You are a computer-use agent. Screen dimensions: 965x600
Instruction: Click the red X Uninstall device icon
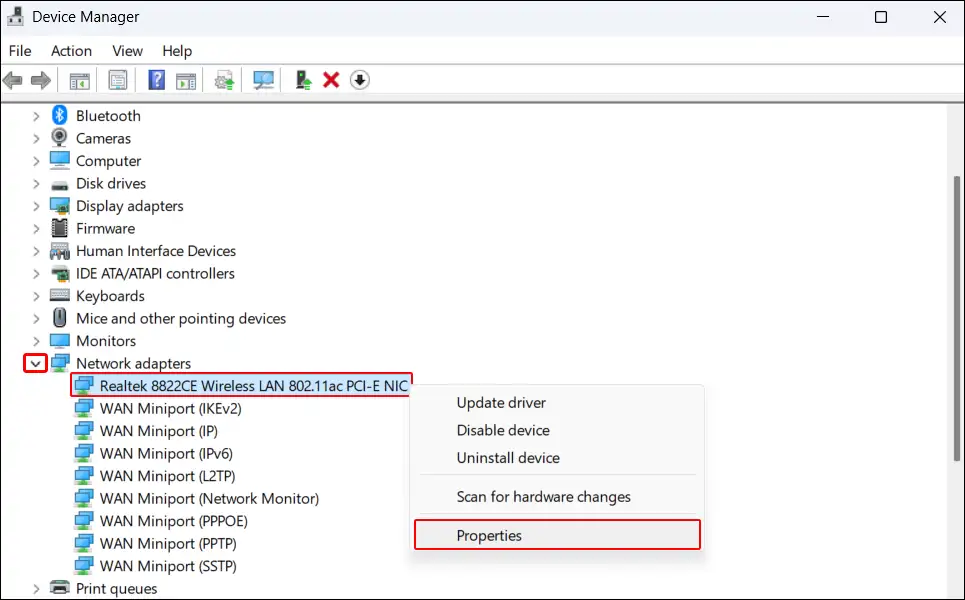coord(331,79)
